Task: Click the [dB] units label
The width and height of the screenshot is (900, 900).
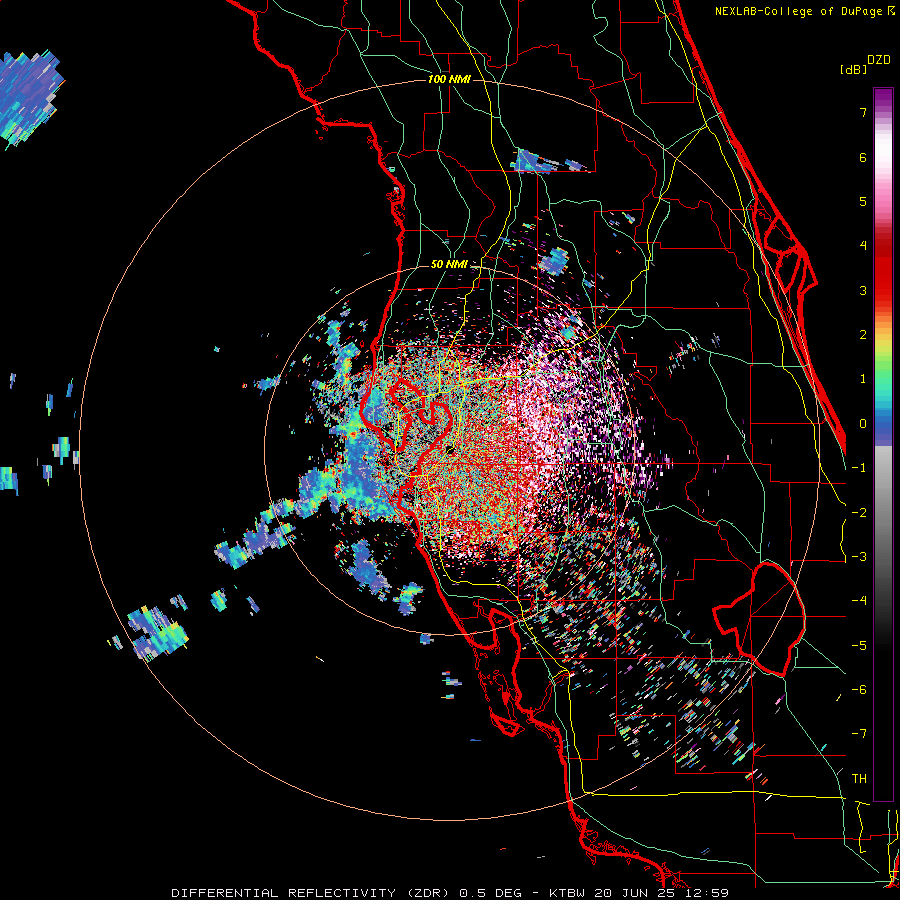Action: pyautogui.click(x=854, y=69)
